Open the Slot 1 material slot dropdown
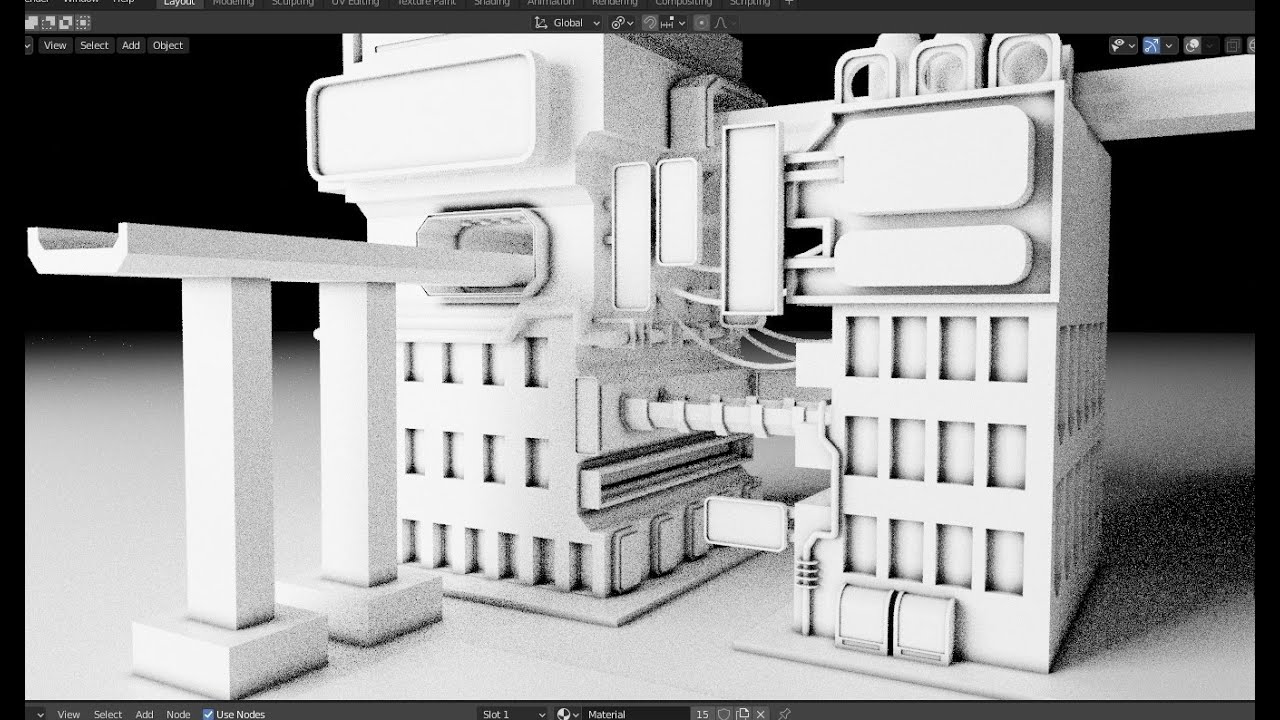Screen dimensions: 1280x720 coord(513,714)
